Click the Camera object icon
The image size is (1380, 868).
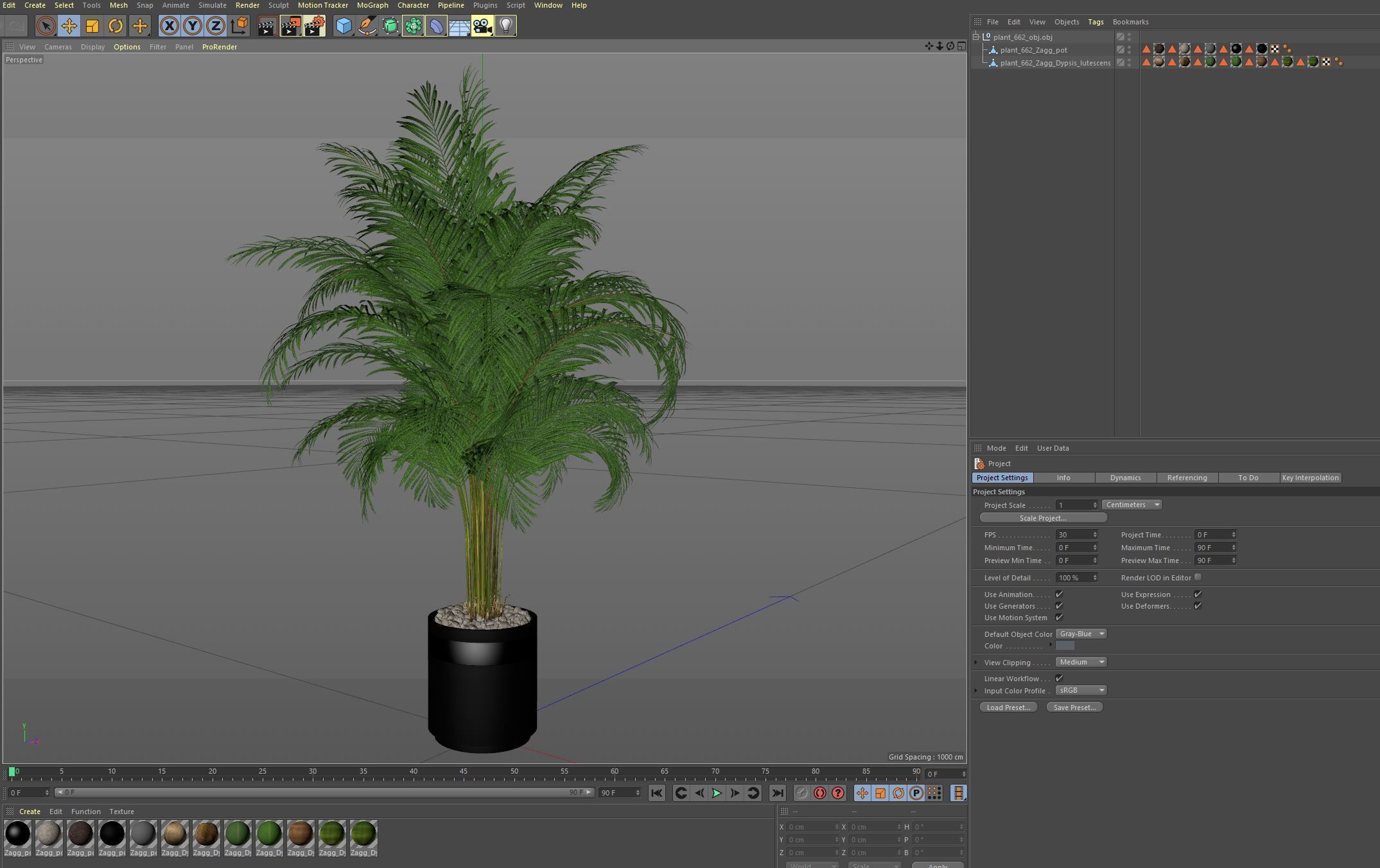(482, 26)
